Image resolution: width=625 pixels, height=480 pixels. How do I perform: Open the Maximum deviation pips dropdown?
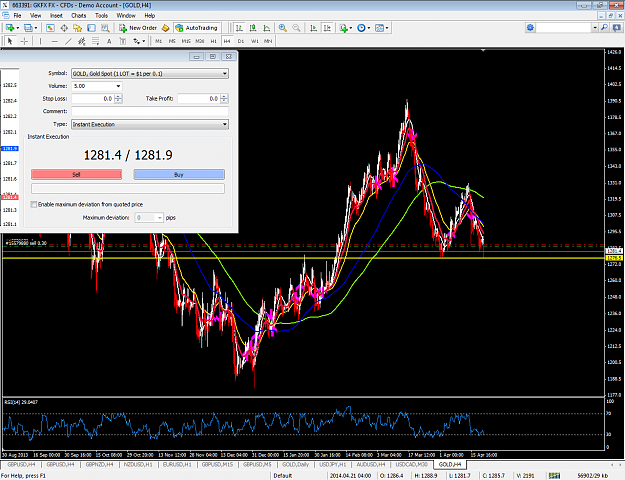pyautogui.click(x=160, y=218)
